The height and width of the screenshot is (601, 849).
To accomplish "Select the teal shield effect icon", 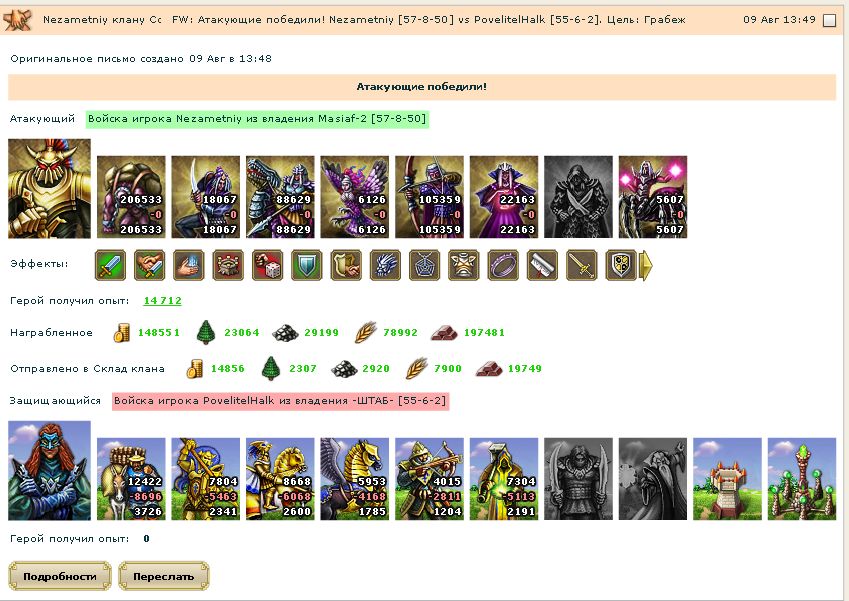I will [306, 265].
